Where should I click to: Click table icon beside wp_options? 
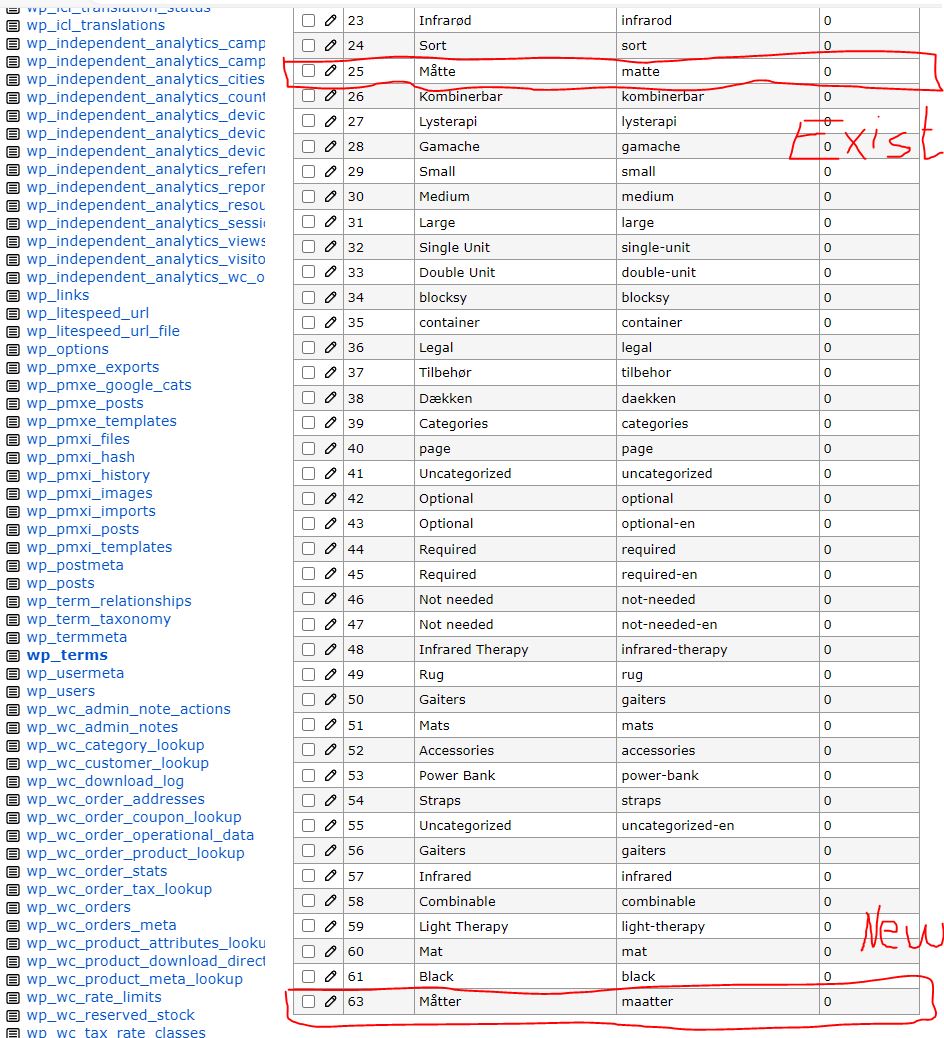coord(13,350)
